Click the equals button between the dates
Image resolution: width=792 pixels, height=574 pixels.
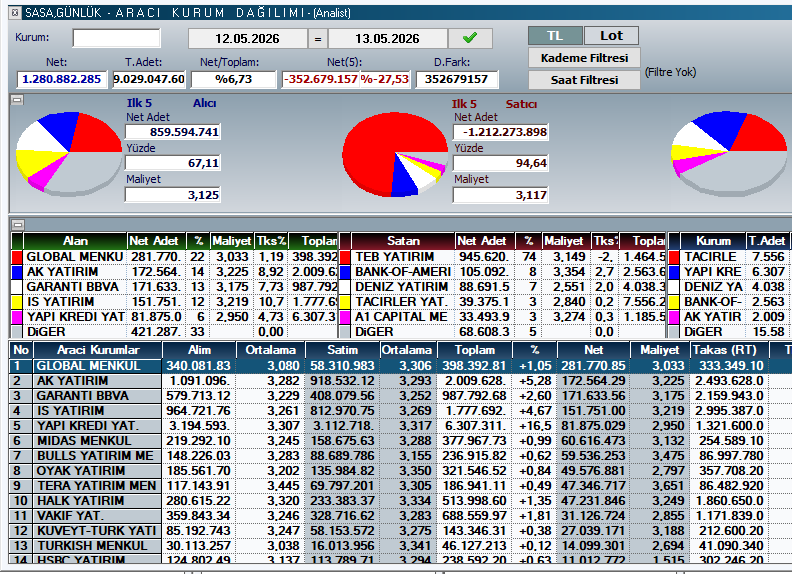[318, 39]
